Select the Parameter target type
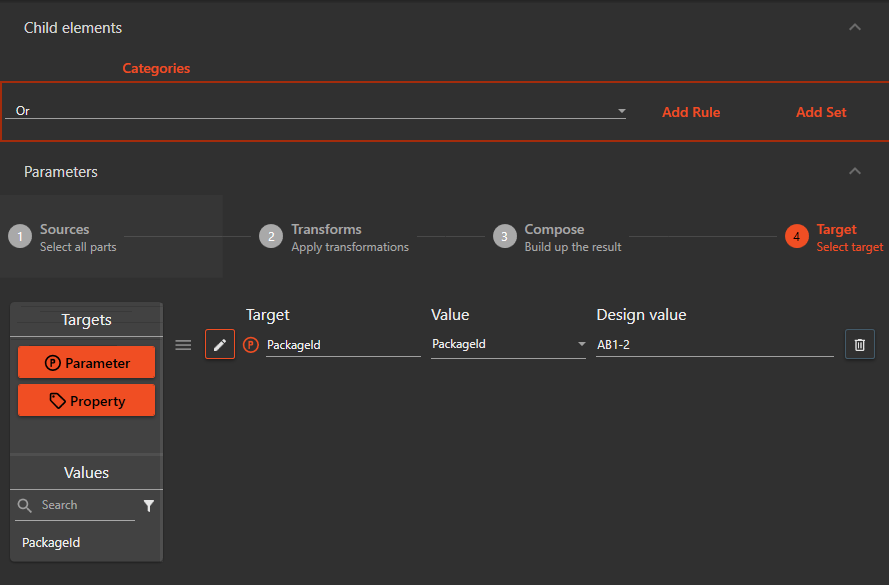889x585 pixels. coord(86,363)
